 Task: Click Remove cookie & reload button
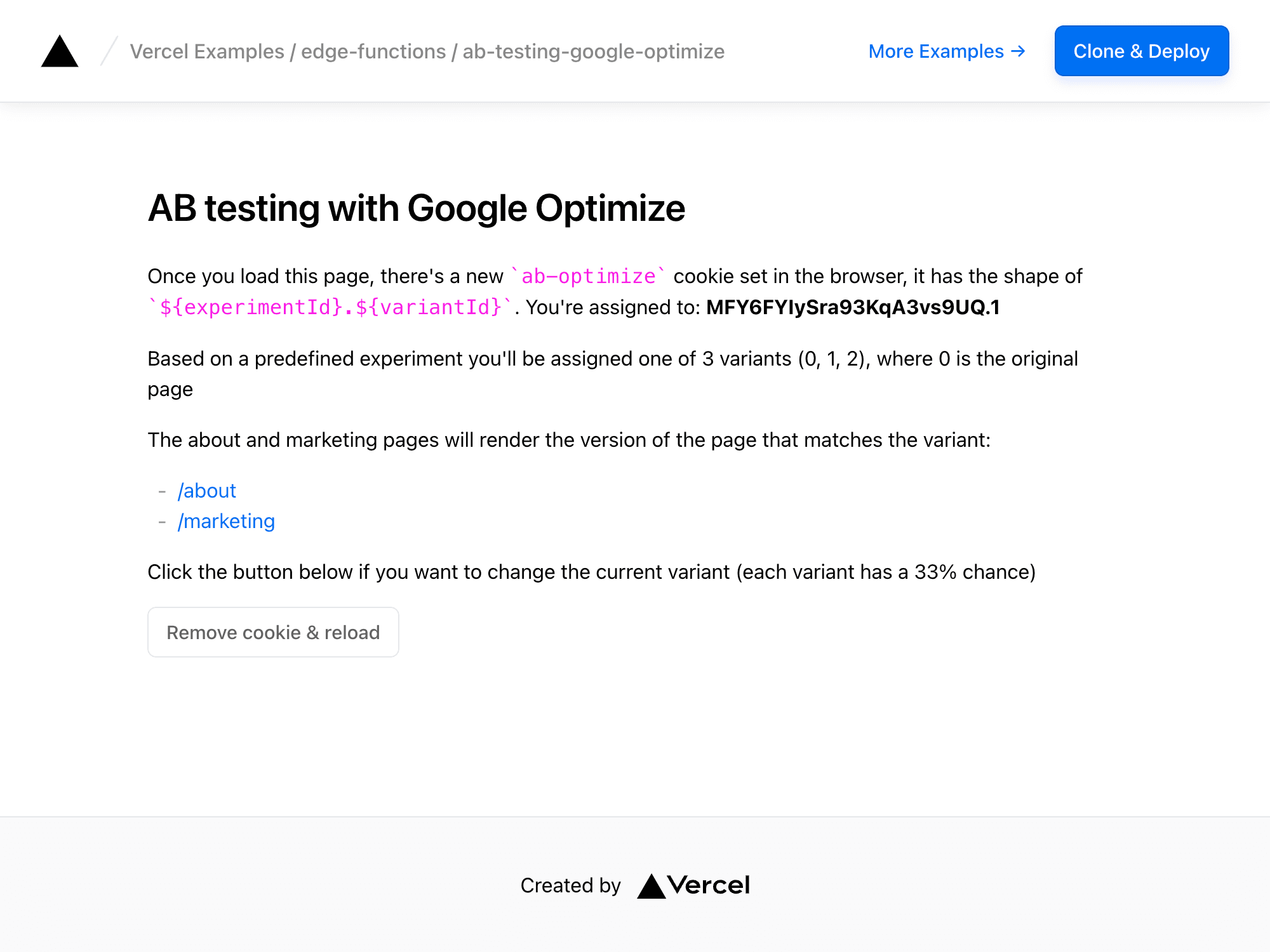click(x=273, y=632)
